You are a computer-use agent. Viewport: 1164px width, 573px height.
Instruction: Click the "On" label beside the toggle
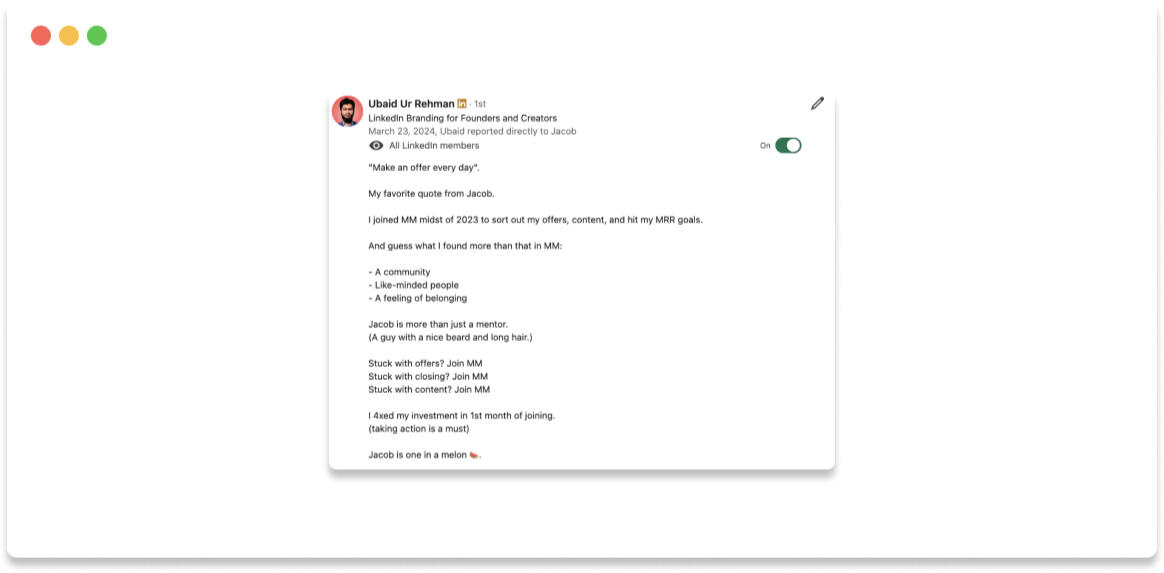click(765, 146)
